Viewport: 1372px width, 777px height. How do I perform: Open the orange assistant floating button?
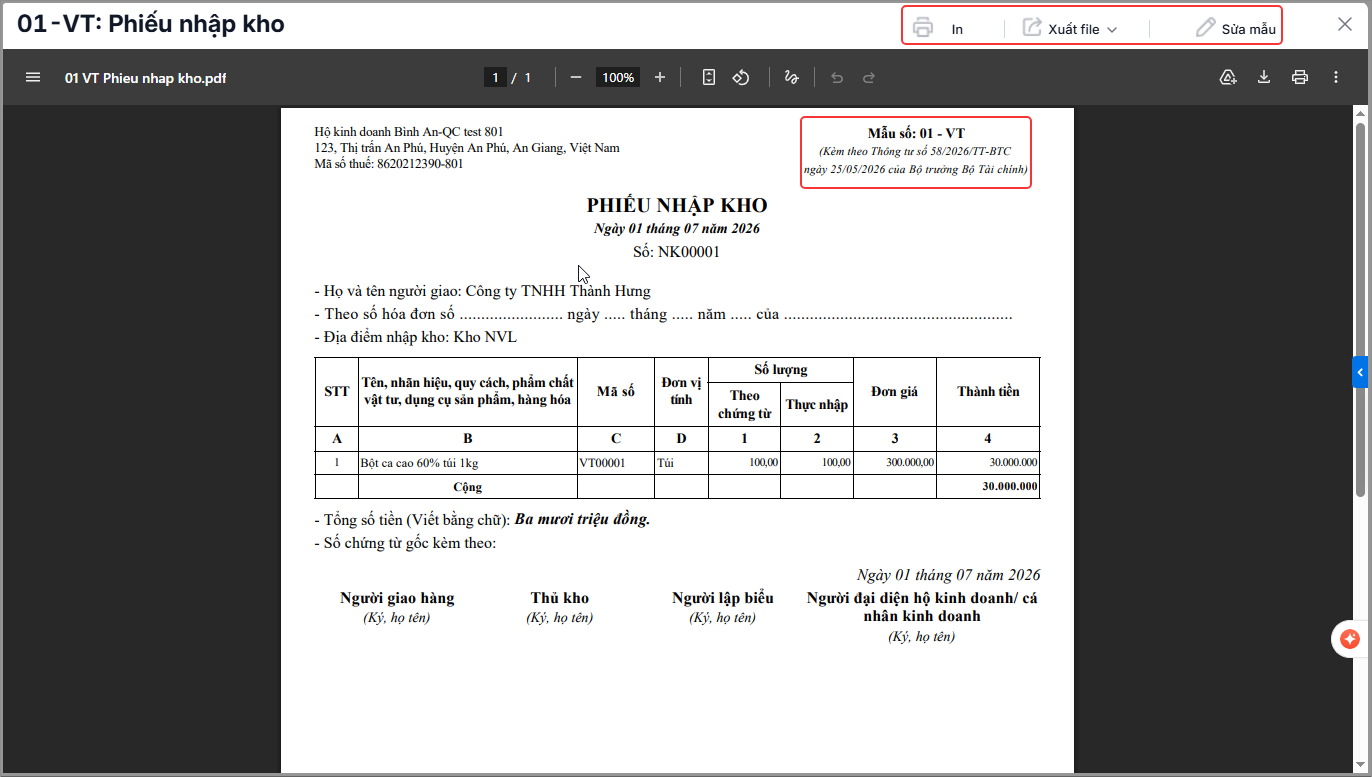(x=1350, y=639)
